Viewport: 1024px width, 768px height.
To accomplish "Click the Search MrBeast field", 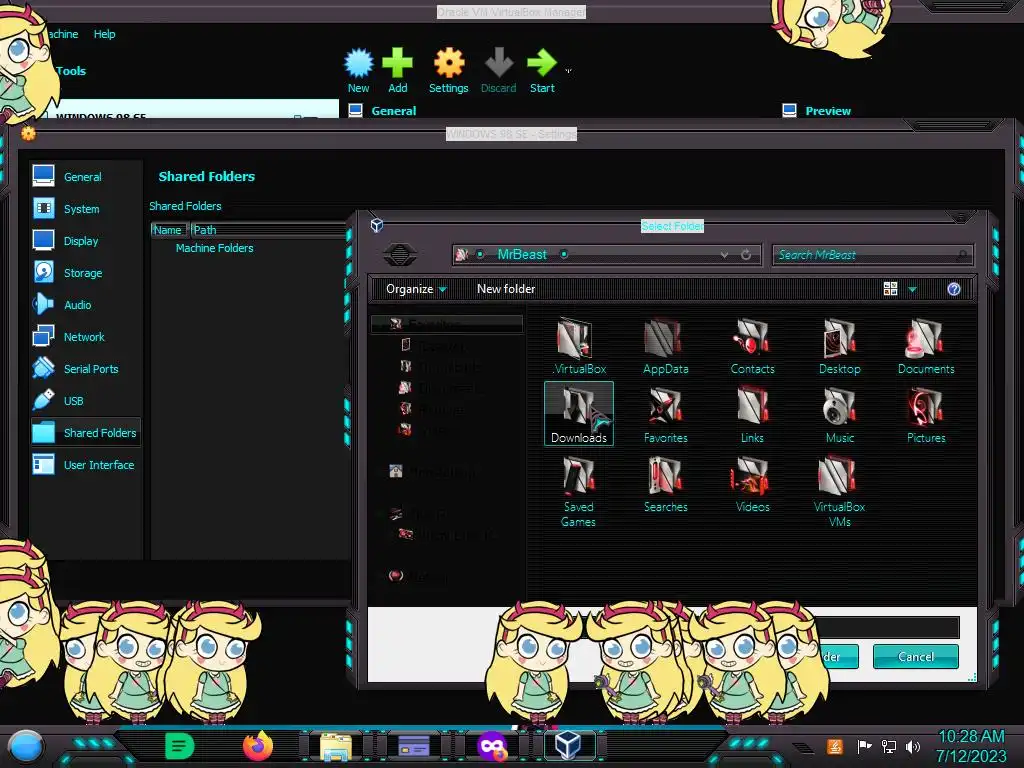I will click(872, 255).
